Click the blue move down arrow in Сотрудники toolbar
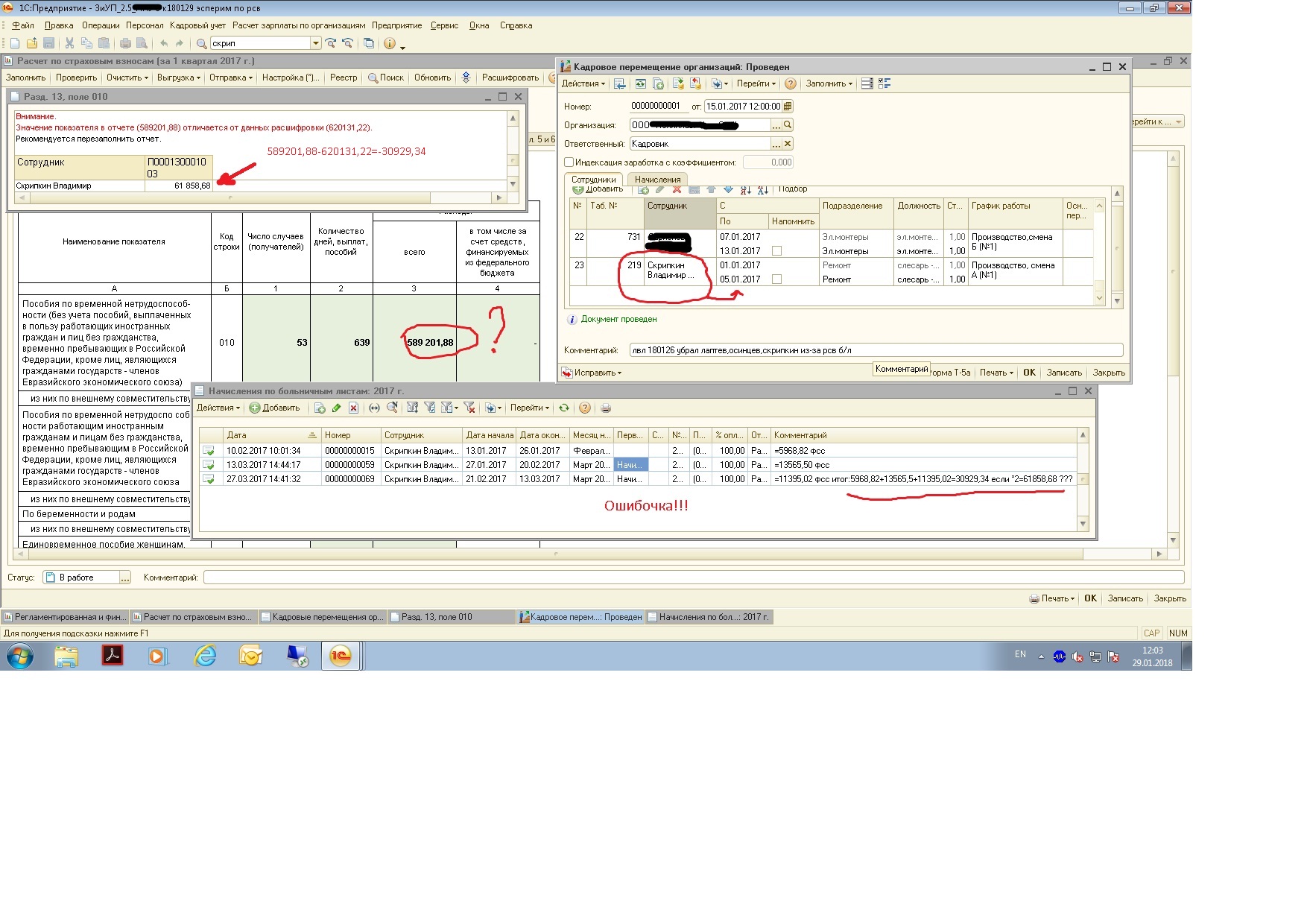This screenshot has width=1307, height=924. point(729,189)
